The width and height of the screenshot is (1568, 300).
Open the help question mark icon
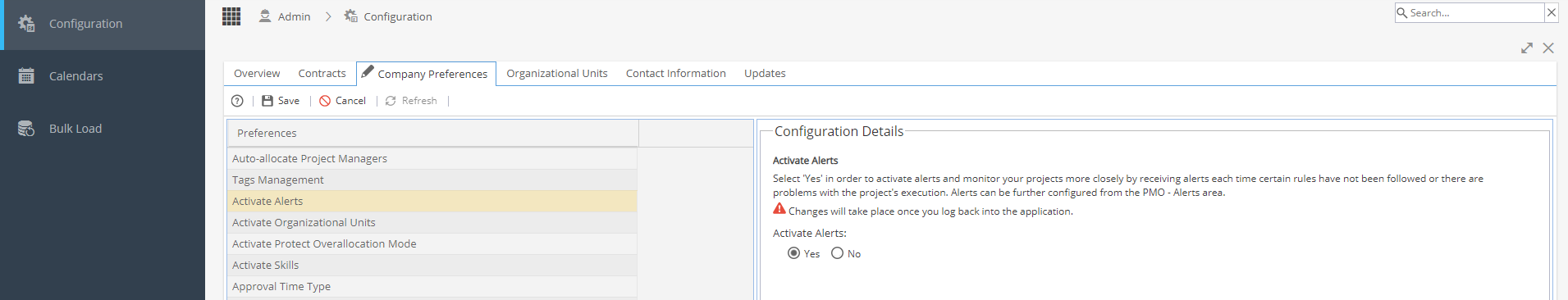[x=237, y=101]
